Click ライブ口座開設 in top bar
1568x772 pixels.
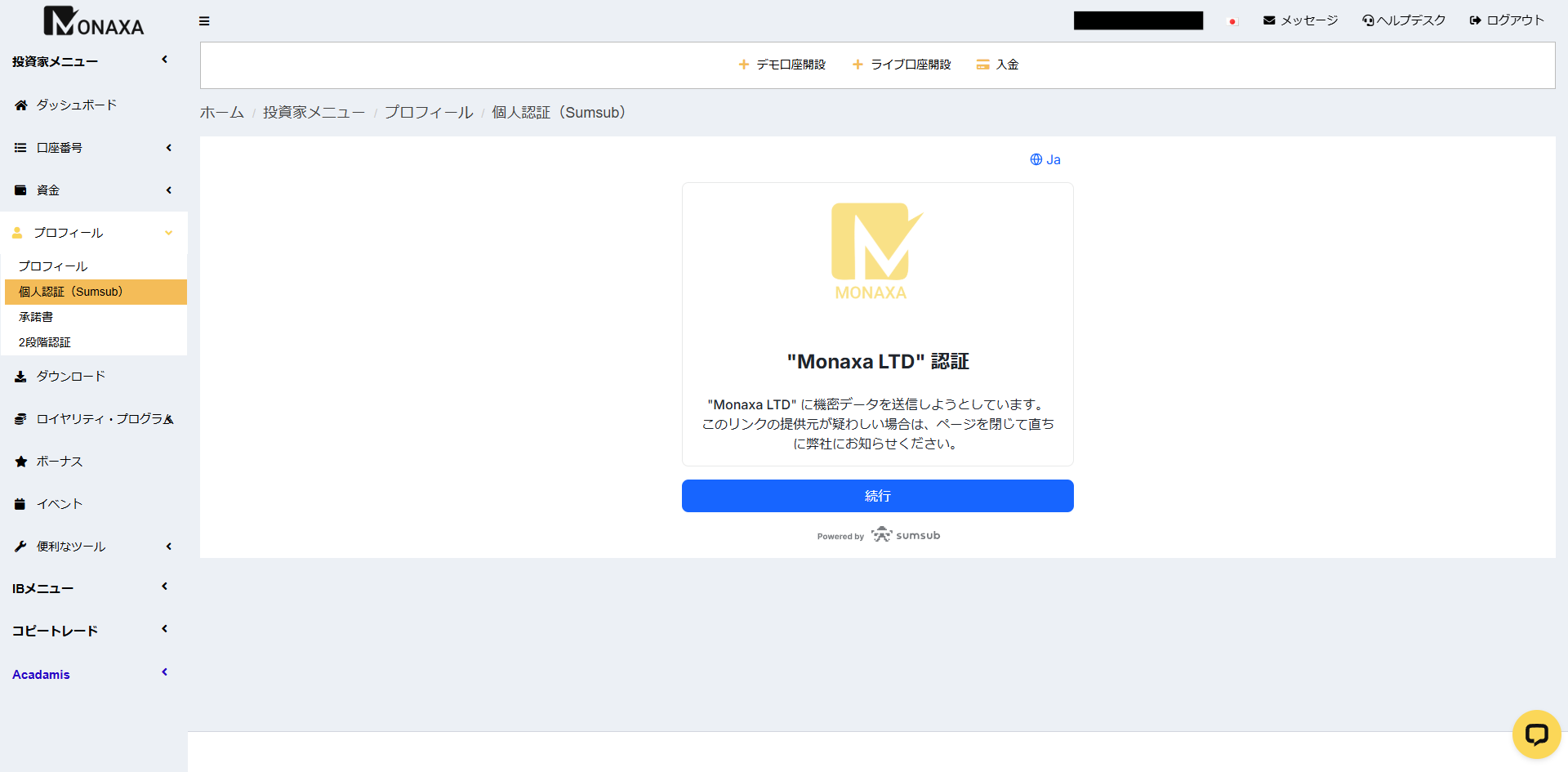point(902,65)
